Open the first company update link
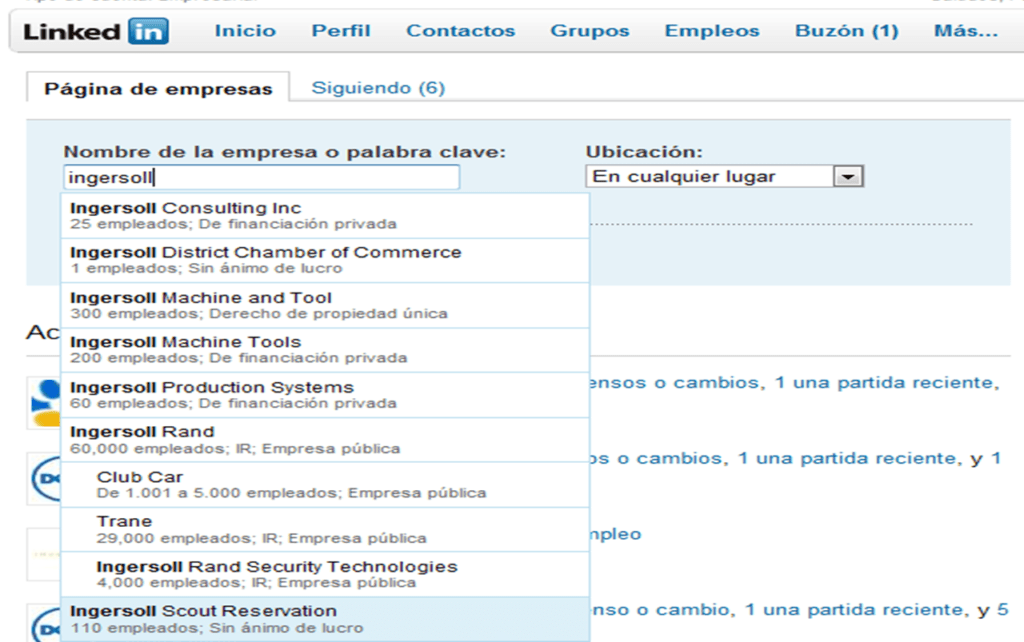The width and height of the screenshot is (1024, 642). (795, 383)
